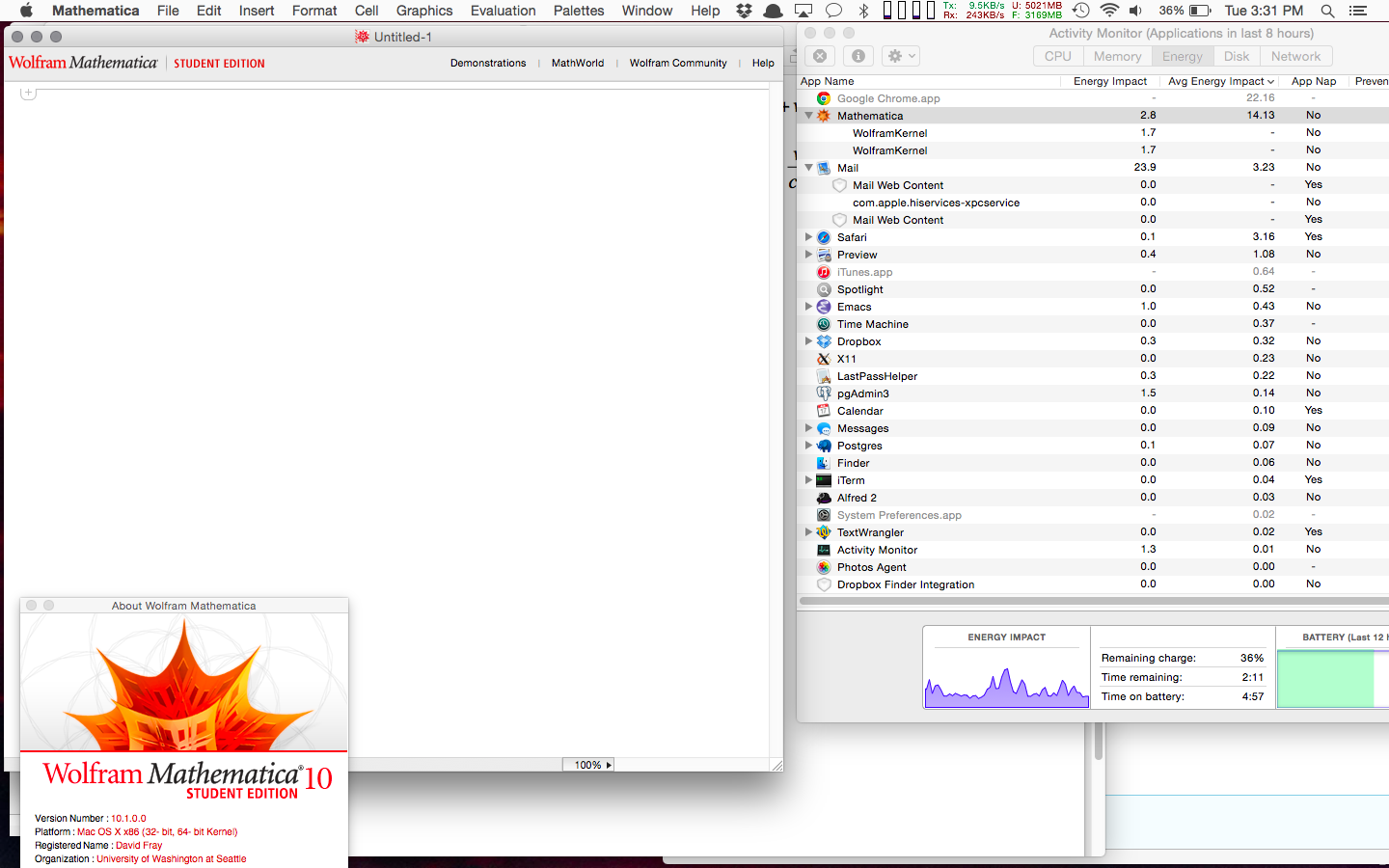This screenshot has width=1389, height=868.
Task: Open the Graphics menu
Action: pos(424,11)
